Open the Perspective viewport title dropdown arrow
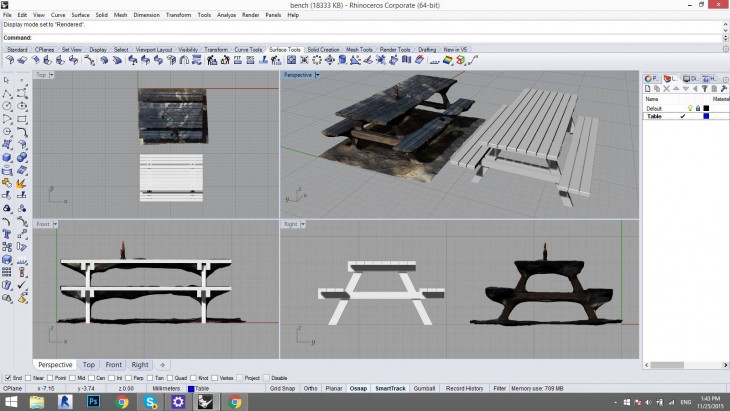Screen dimensions: 730x411 317,75
